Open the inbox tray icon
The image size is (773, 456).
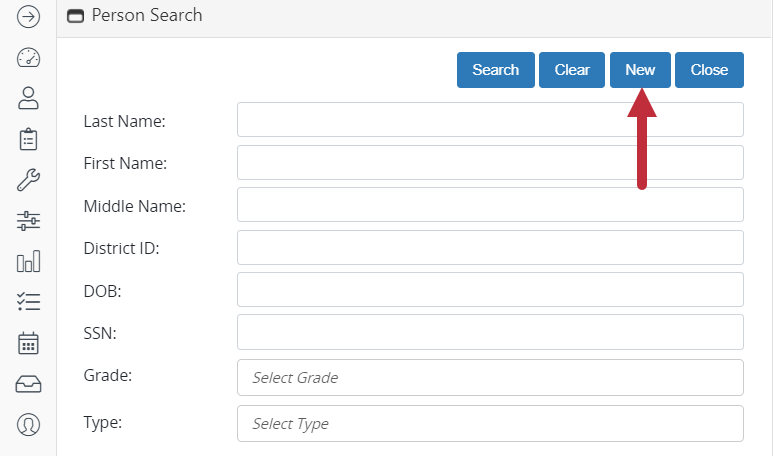28,384
